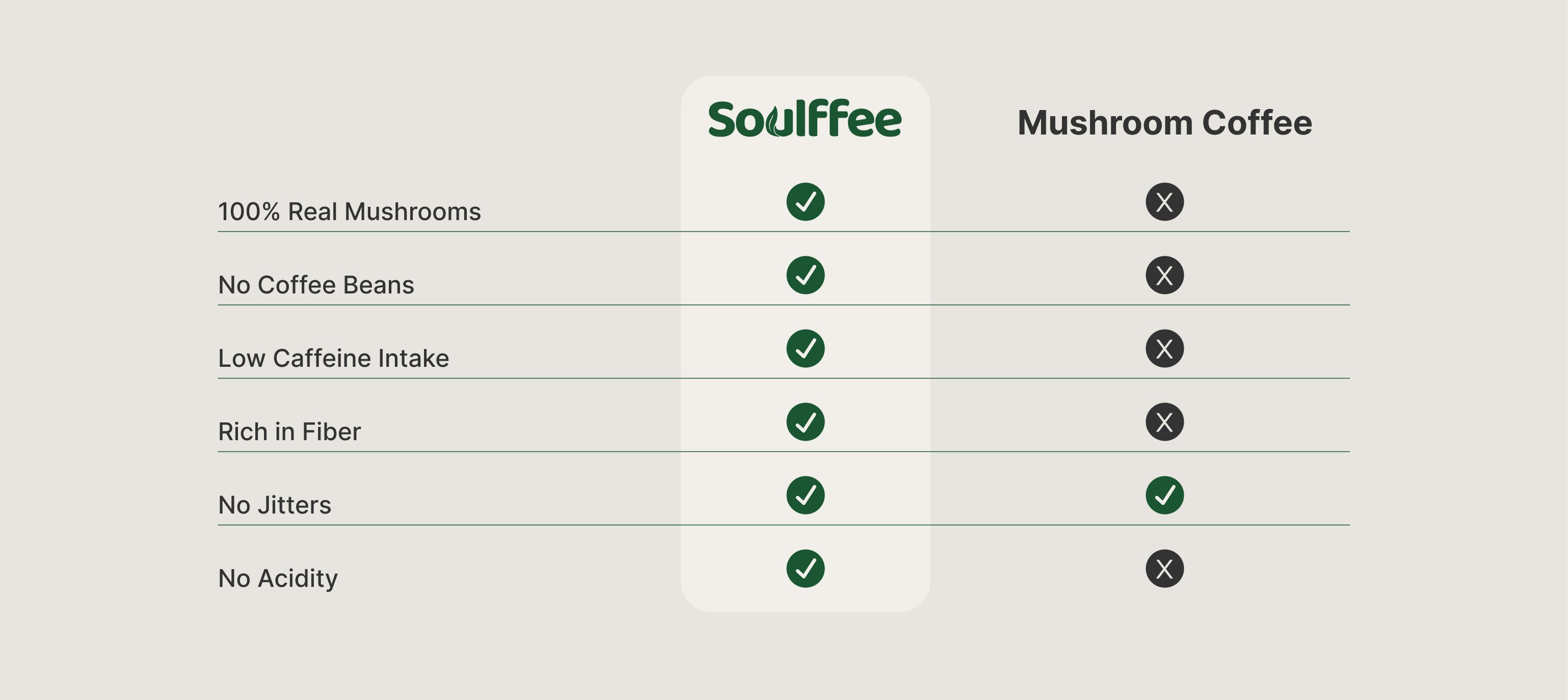Click Soulffee checkmark for Rich in Fiber

(x=805, y=422)
